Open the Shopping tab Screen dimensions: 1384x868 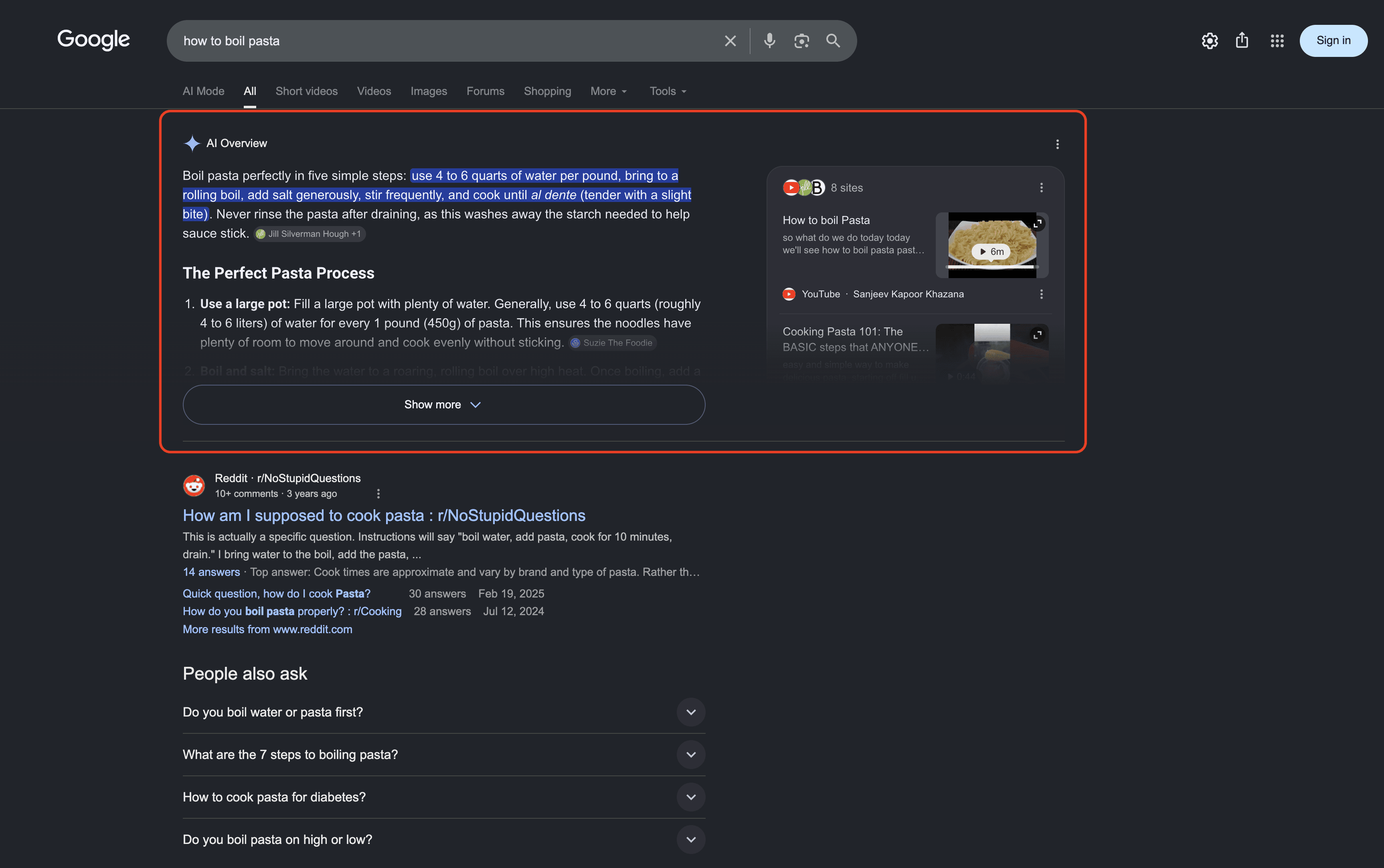click(547, 91)
